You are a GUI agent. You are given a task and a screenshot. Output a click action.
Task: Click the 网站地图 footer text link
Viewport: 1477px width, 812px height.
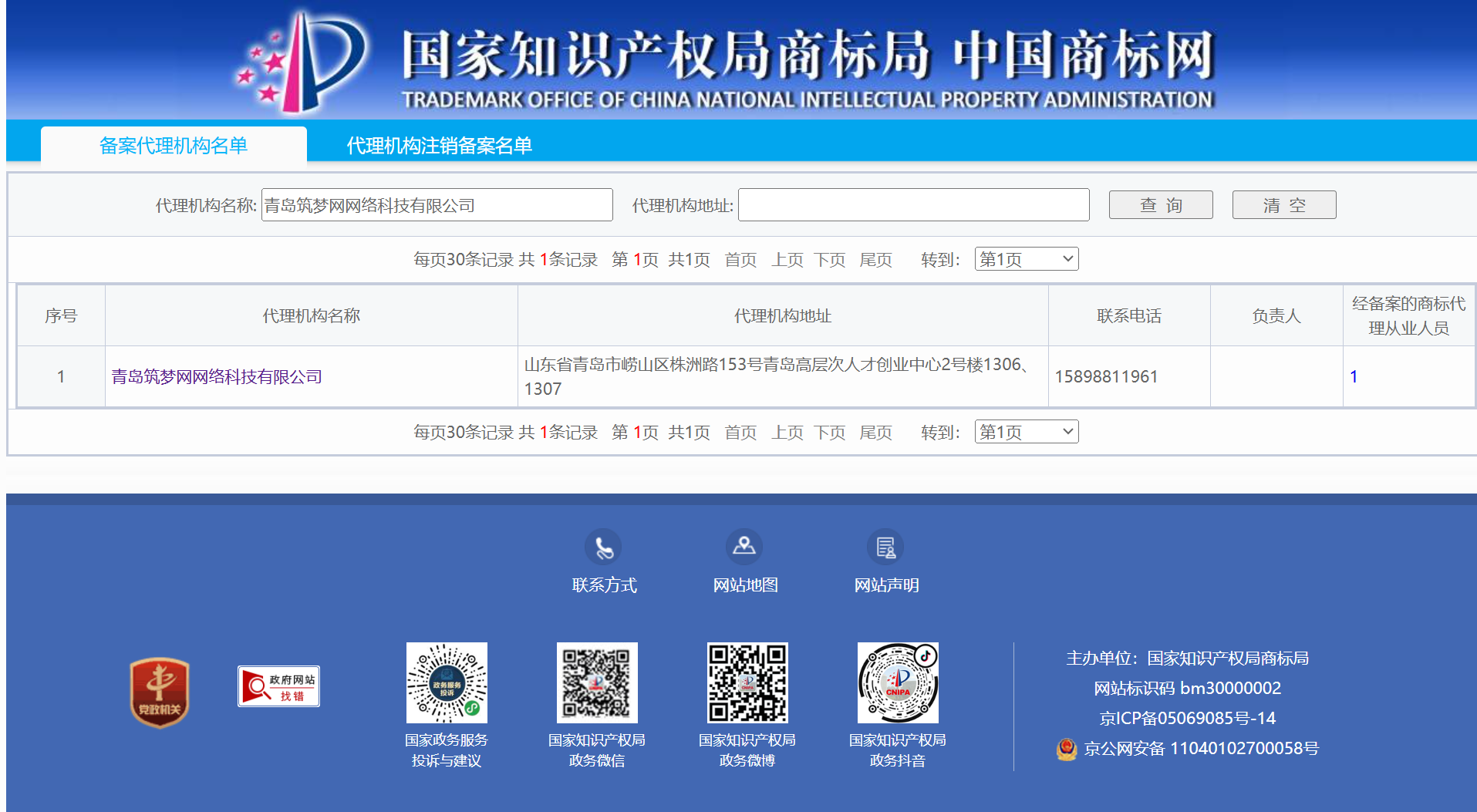[745, 585]
